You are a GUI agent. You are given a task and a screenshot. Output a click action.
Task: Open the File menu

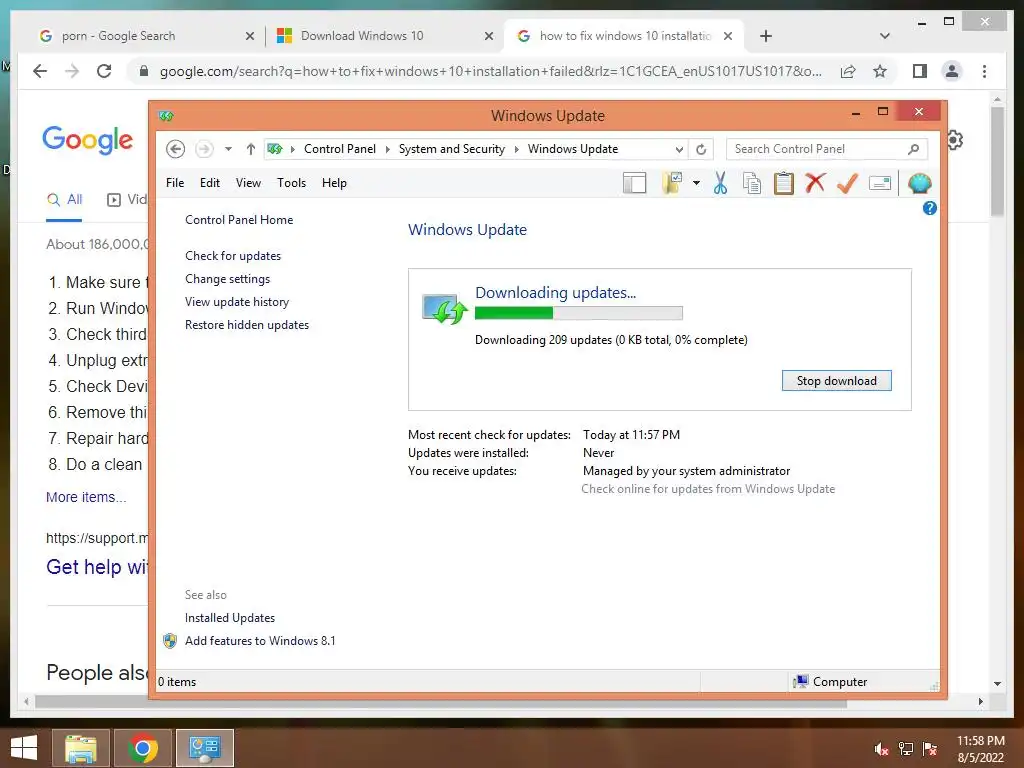[x=175, y=183]
